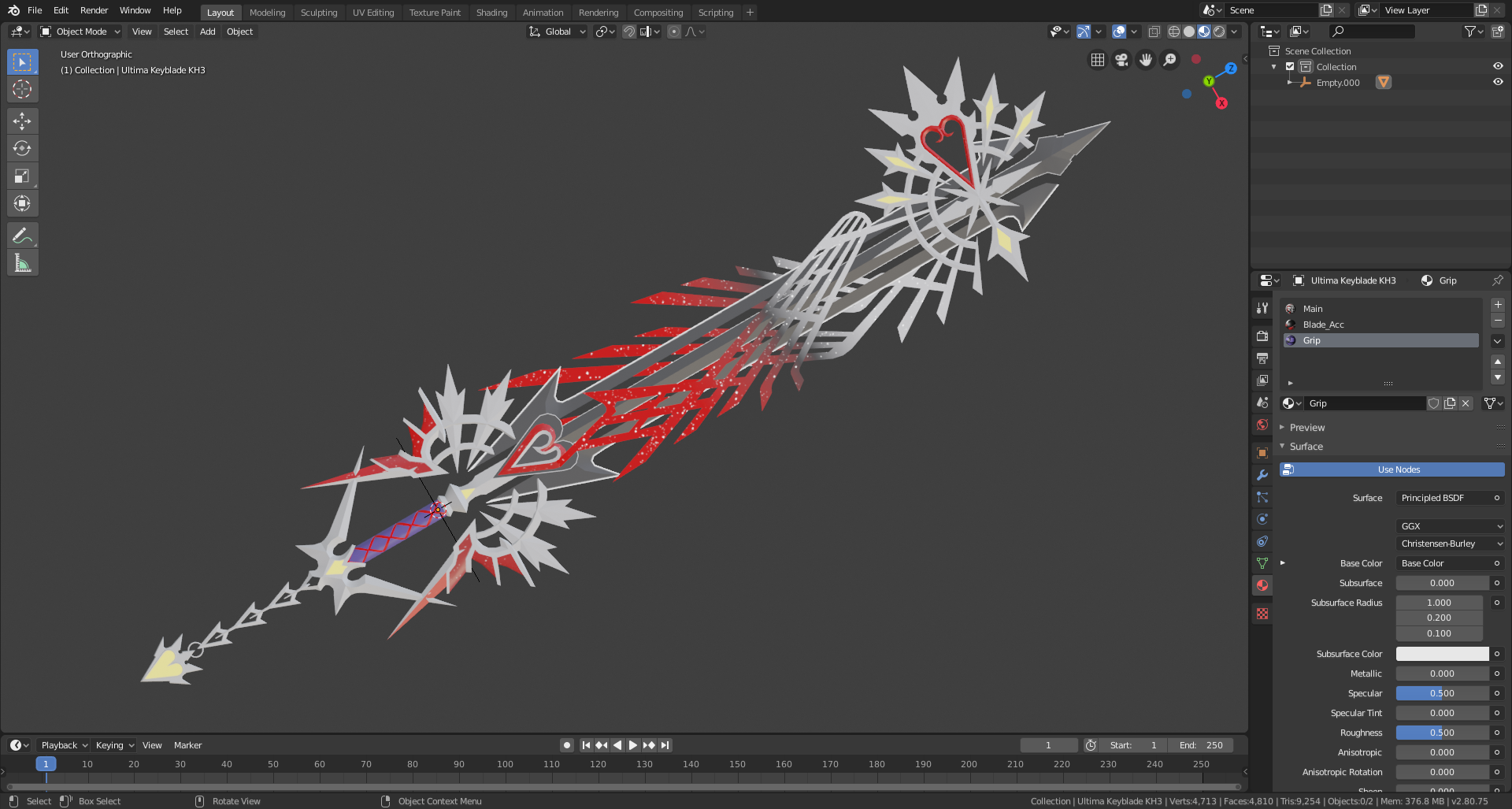Adjust the Roughness slider
This screenshot has height=809, width=1512.
pos(1442,733)
